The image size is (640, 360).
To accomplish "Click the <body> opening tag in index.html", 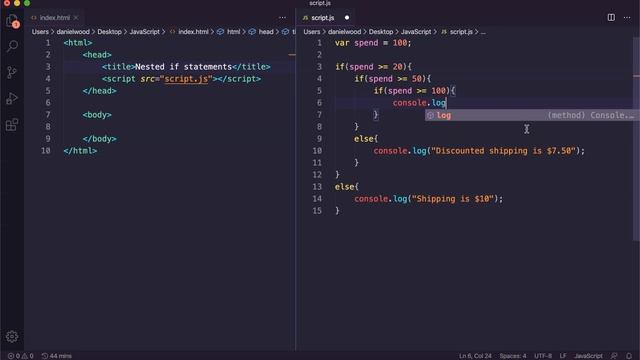I will (97, 115).
